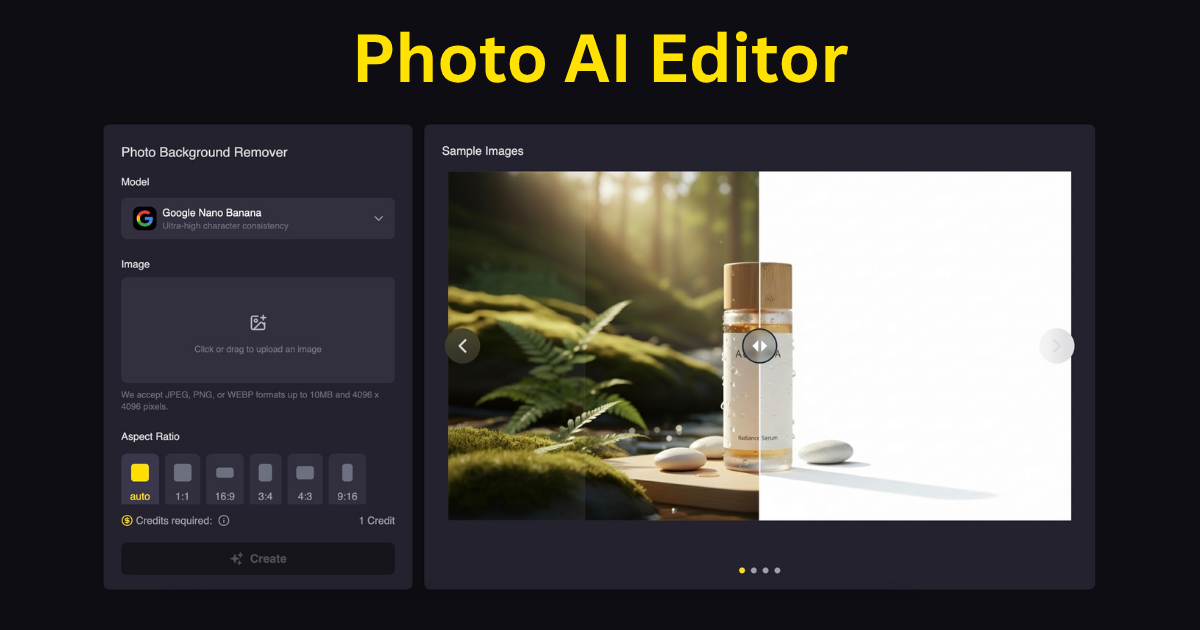The image size is (1200, 630).
Task: Click the Photo Background Remover heading
Action: 203,152
